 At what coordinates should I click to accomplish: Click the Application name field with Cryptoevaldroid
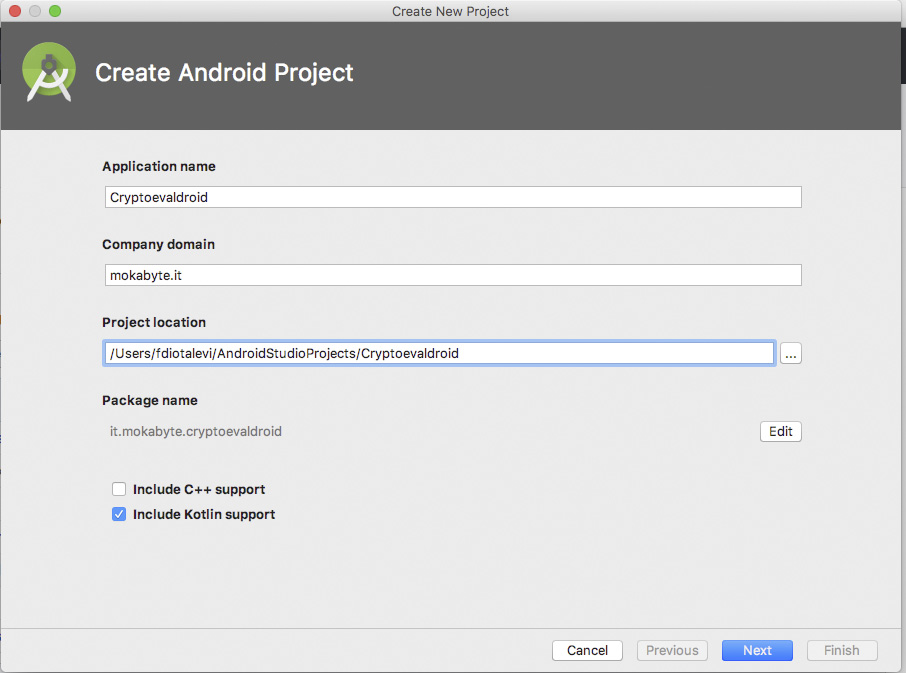(453, 197)
